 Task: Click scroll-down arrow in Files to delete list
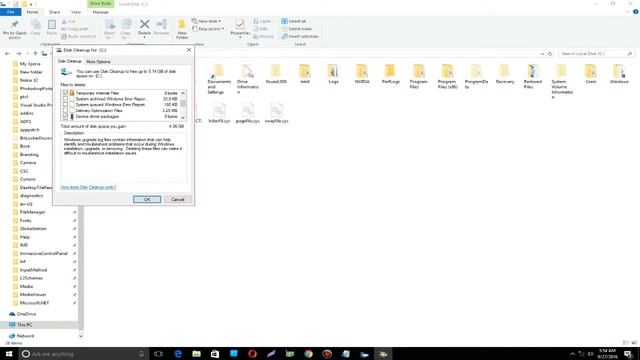coord(183,118)
